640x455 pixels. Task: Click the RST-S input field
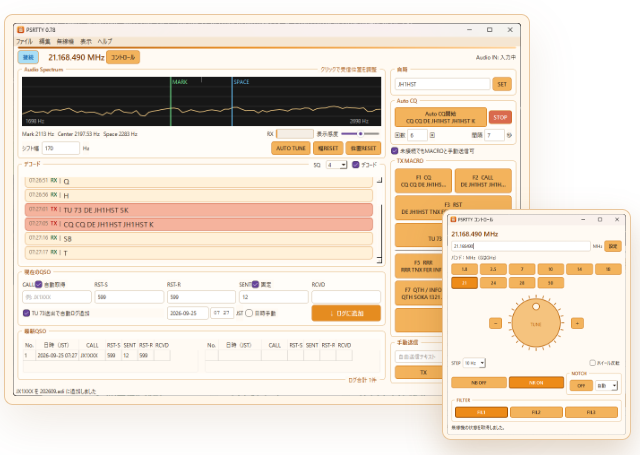(129, 297)
